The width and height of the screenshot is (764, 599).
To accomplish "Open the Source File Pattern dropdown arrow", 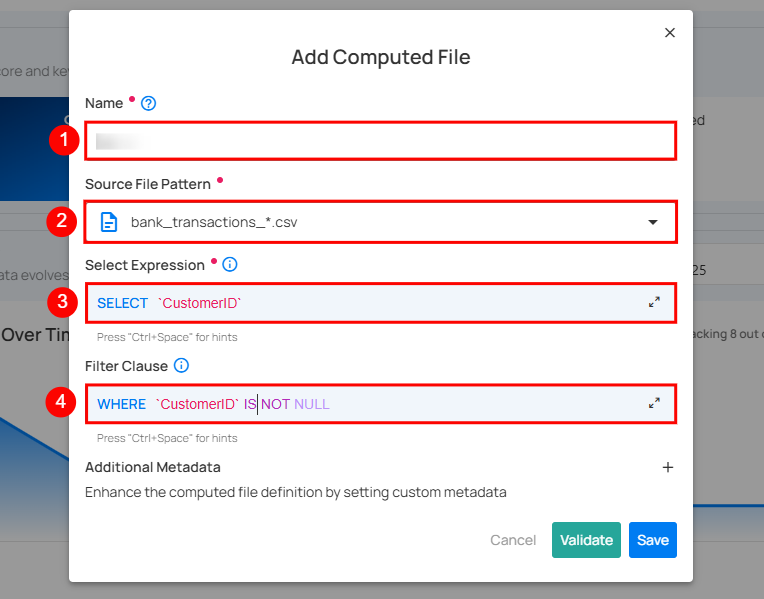I will tap(653, 222).
